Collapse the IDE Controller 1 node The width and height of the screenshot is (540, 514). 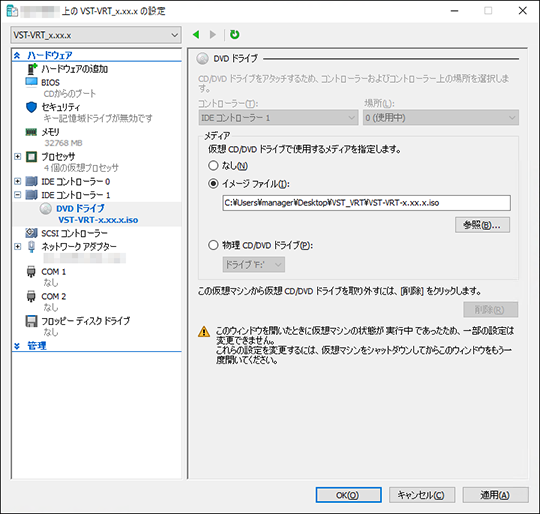18,195
